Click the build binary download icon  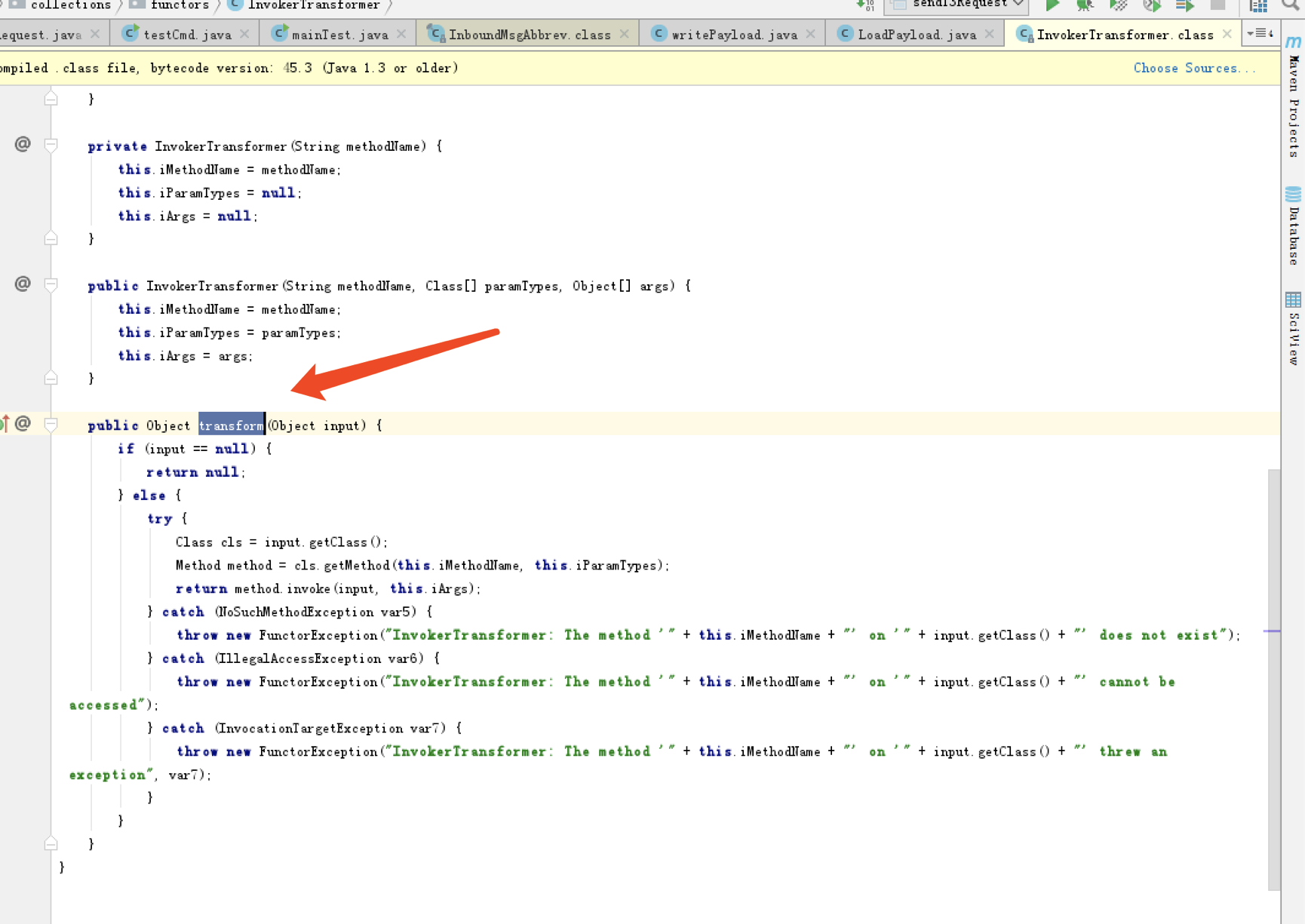point(865,5)
